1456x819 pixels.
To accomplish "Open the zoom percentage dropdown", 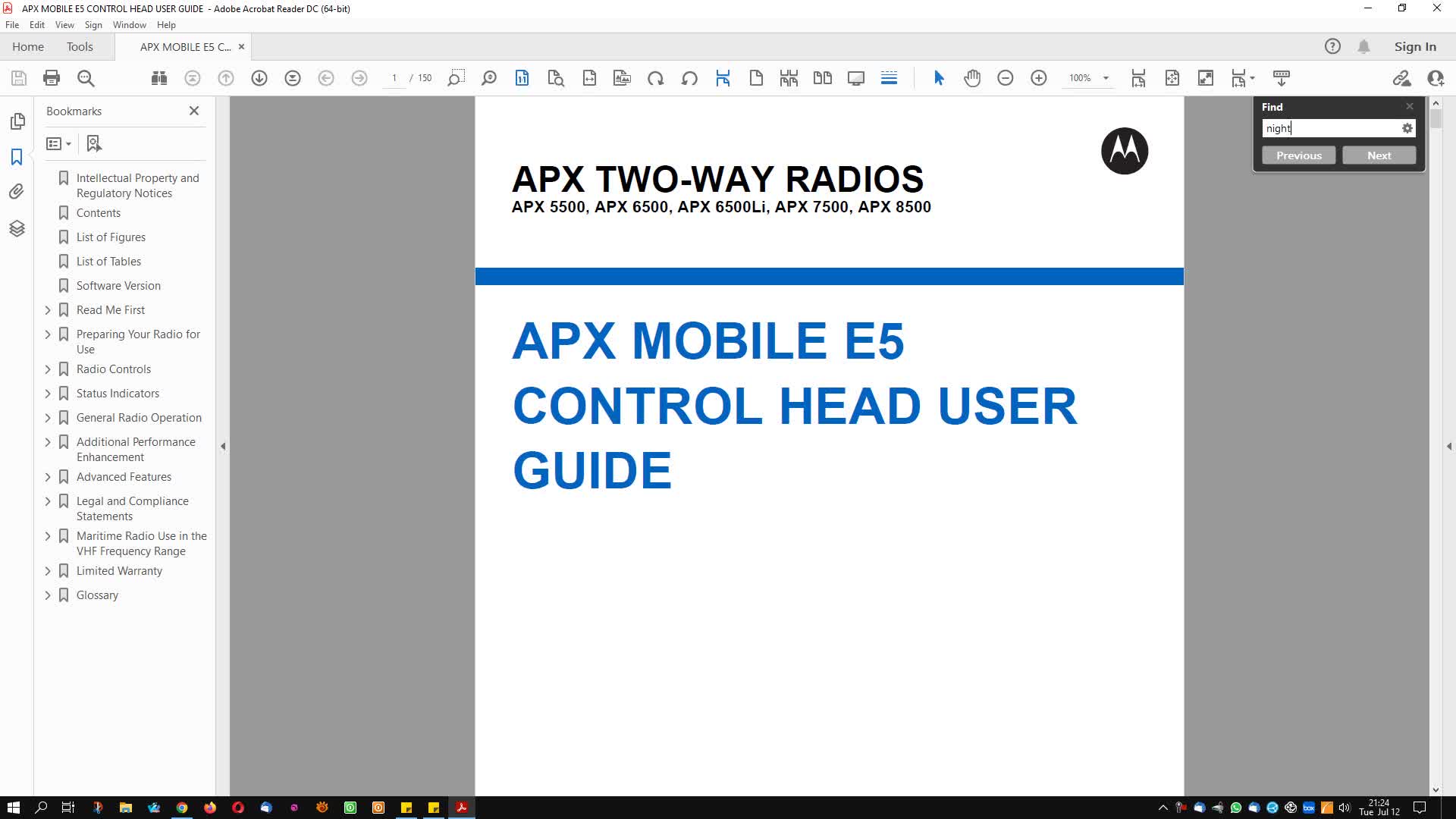I will tap(1106, 78).
